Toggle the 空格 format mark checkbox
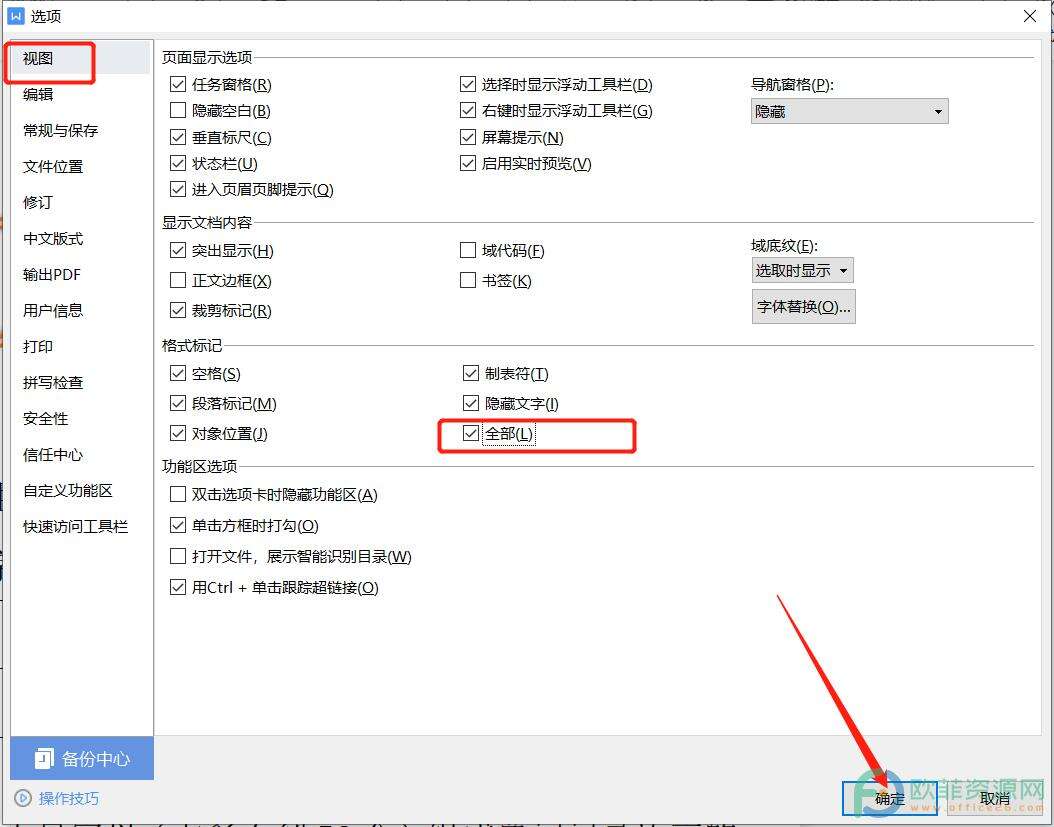This screenshot has width=1054, height=827. coord(178,373)
